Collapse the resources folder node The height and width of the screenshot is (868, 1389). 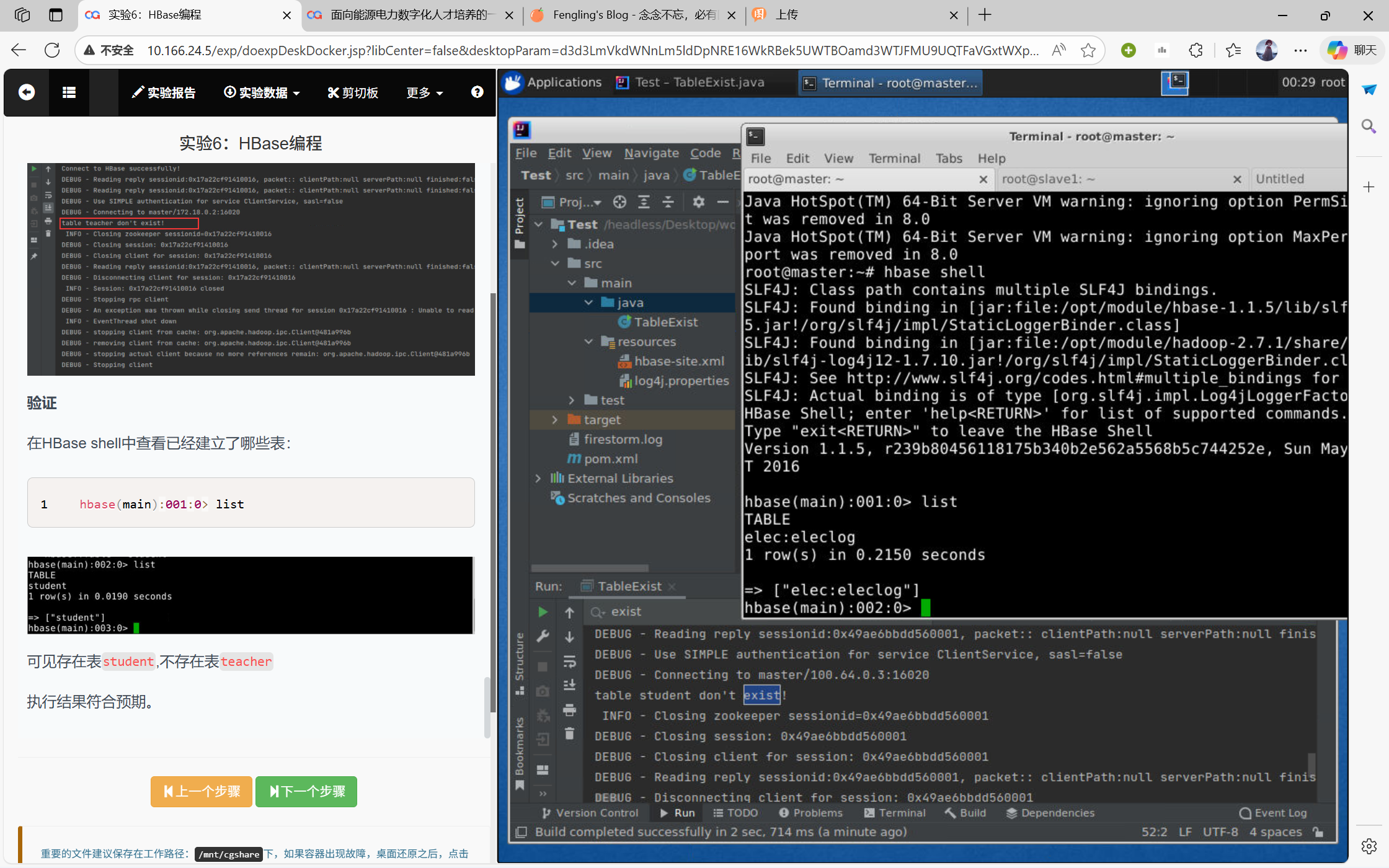[588, 342]
